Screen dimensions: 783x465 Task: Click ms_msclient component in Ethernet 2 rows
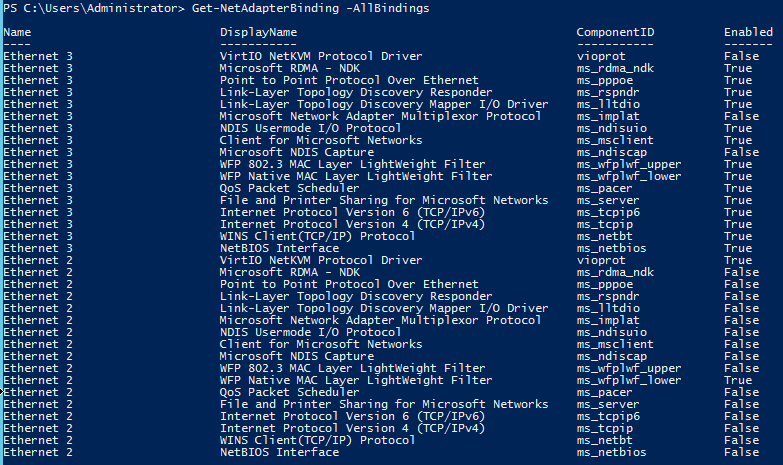(611, 344)
